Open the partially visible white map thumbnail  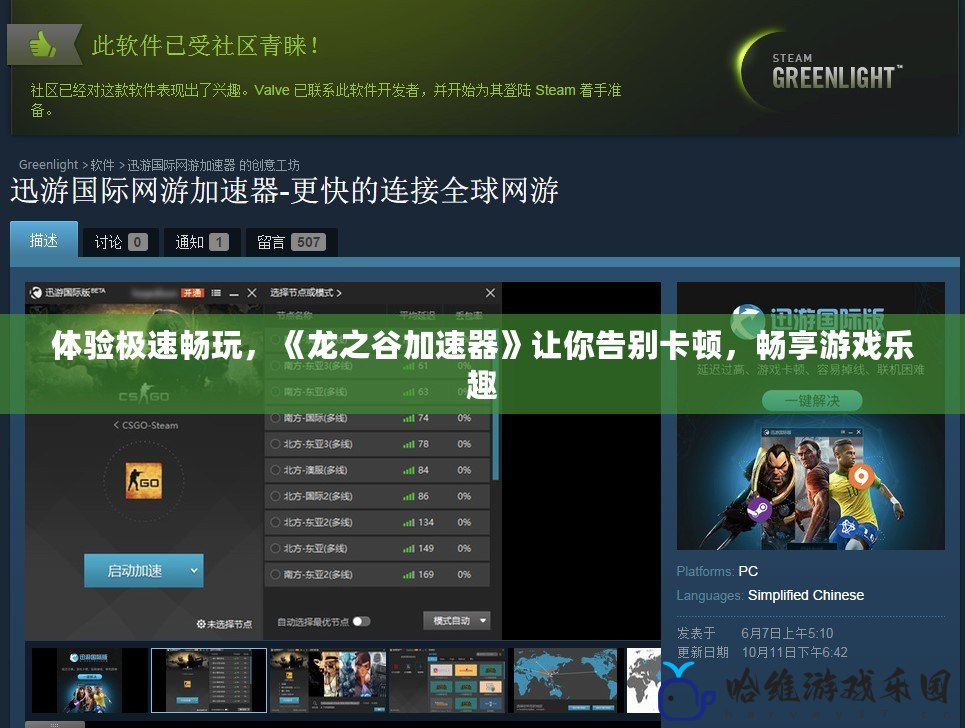pos(643,680)
